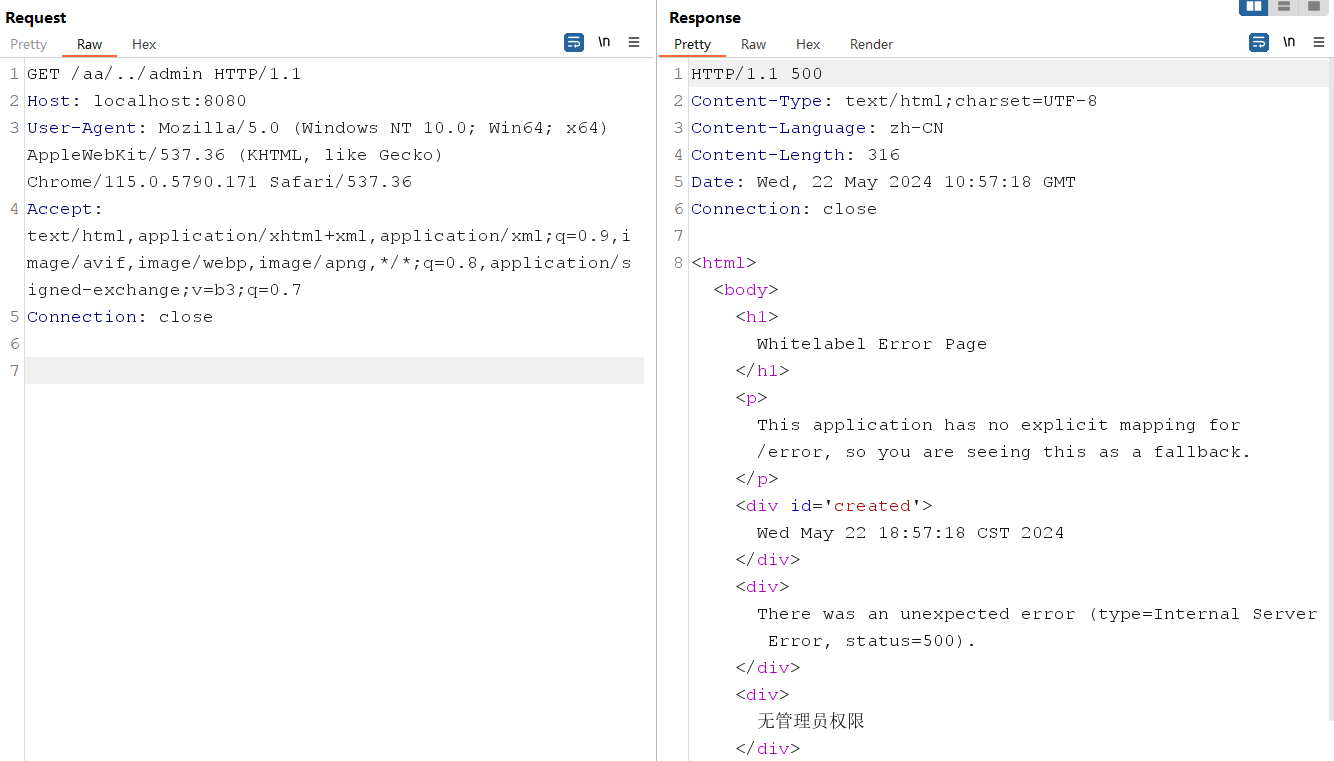Click the Response pane vertical scrollbar
Image resolution: width=1334 pixels, height=761 pixels.
[x=1330, y=390]
